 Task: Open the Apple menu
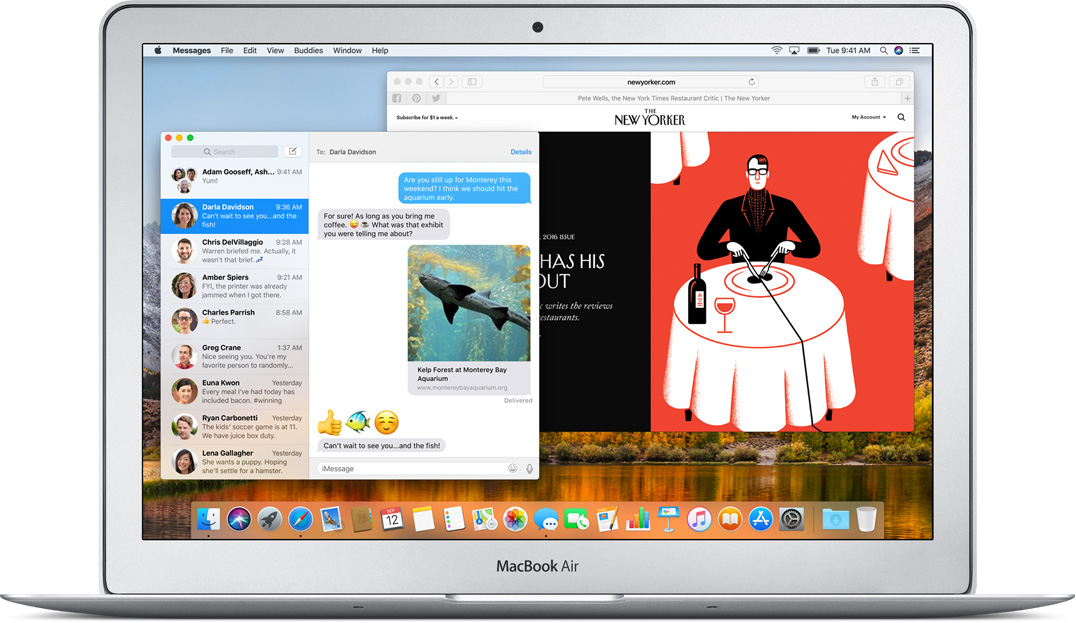tap(157, 50)
